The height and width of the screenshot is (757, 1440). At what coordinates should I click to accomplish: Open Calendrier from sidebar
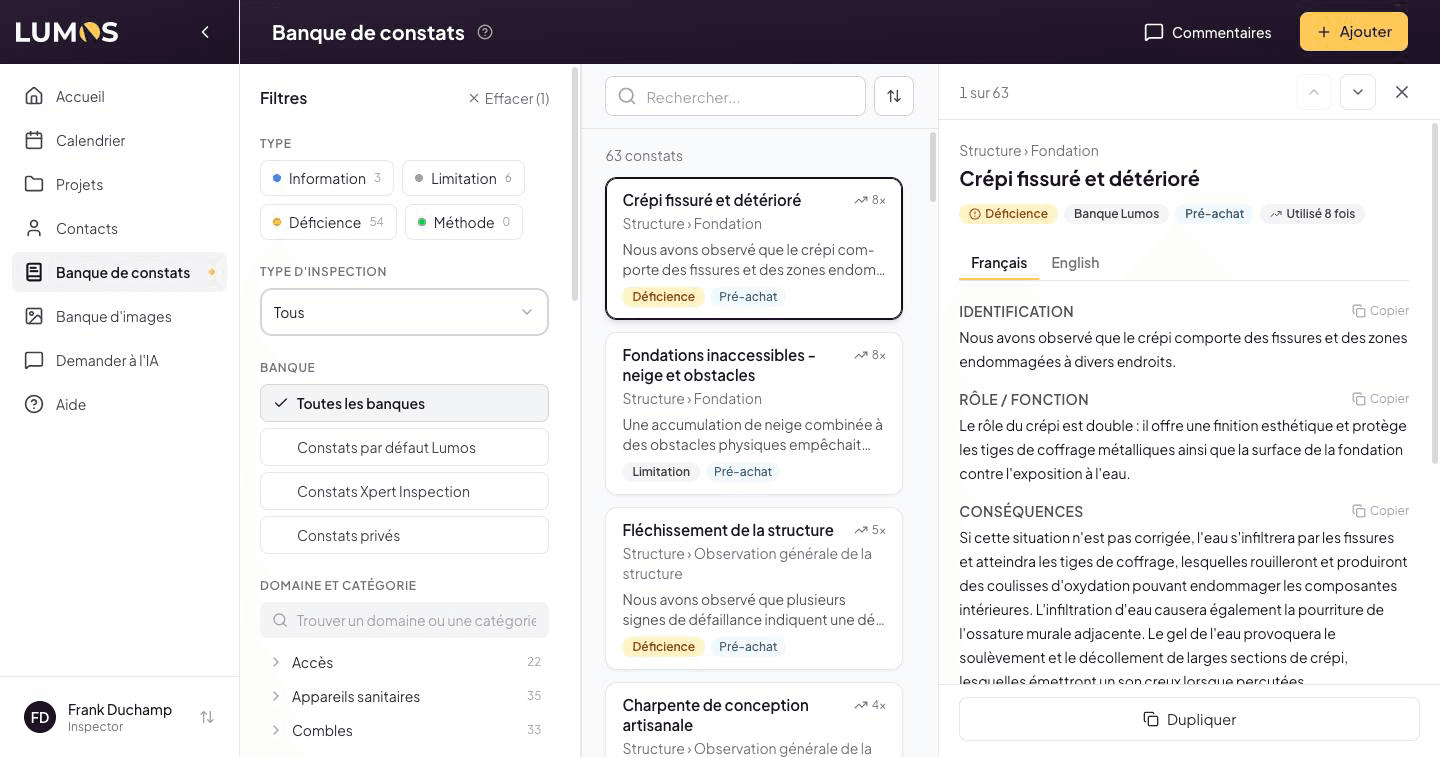[119, 140]
